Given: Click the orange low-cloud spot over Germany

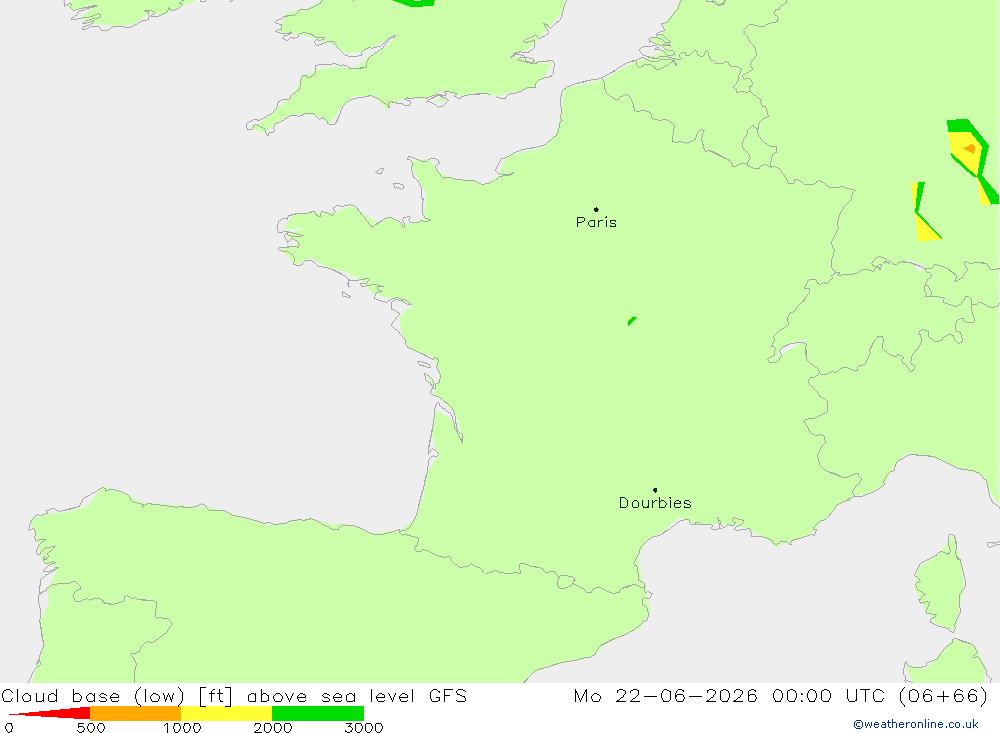Looking at the screenshot, I should pyautogui.click(x=970, y=149).
